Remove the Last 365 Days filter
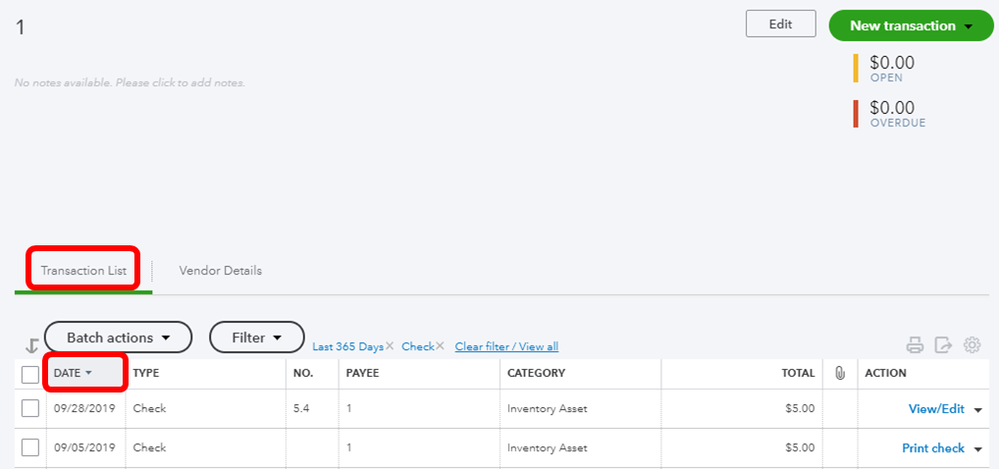Viewport: 999px width, 469px height. coord(390,347)
